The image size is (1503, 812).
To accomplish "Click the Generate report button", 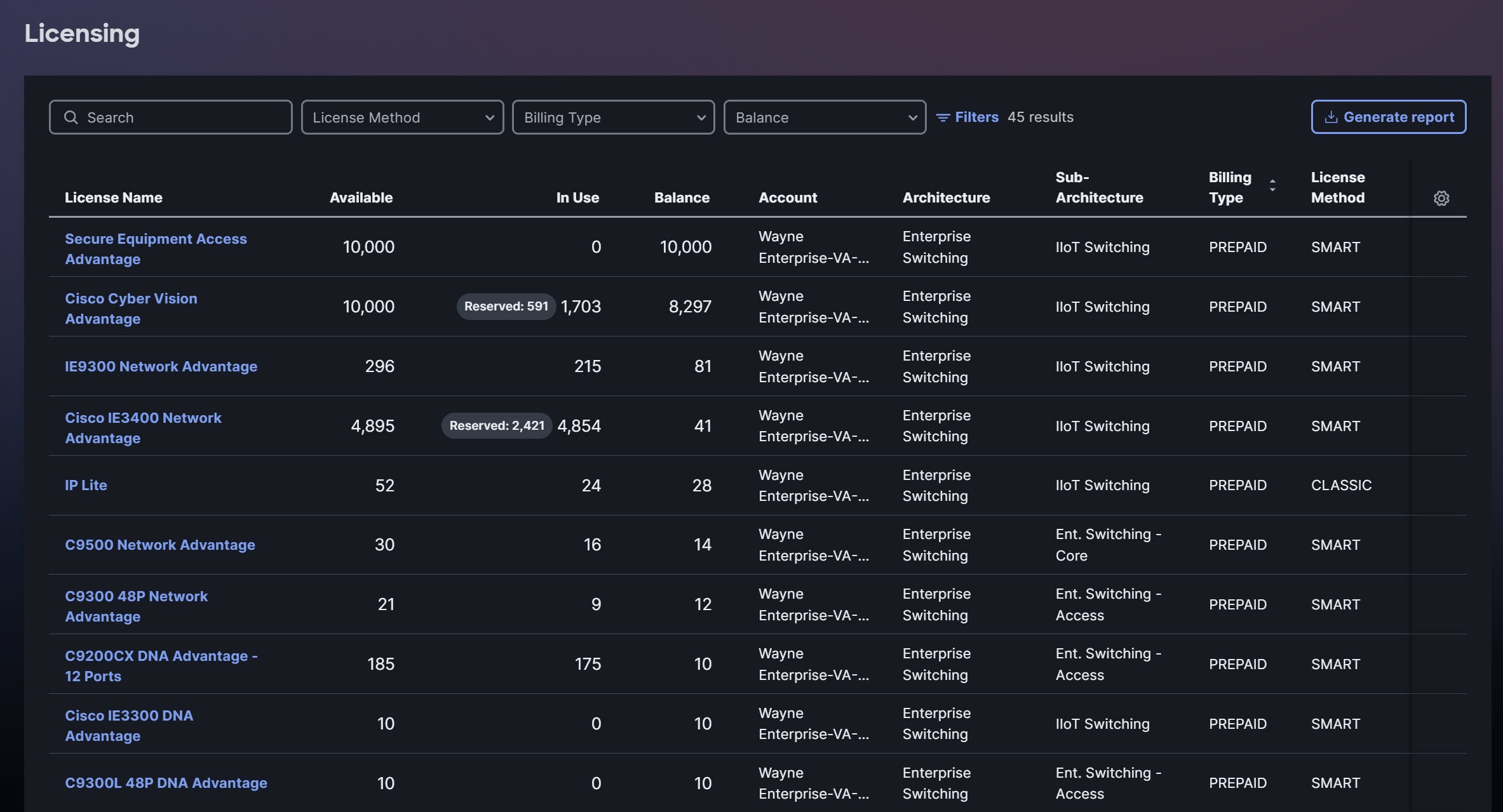I will pyautogui.click(x=1389, y=117).
